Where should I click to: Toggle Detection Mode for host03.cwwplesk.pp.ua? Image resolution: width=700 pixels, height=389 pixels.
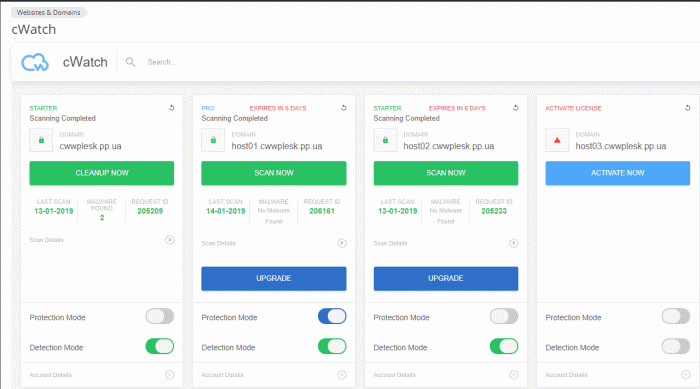click(676, 346)
